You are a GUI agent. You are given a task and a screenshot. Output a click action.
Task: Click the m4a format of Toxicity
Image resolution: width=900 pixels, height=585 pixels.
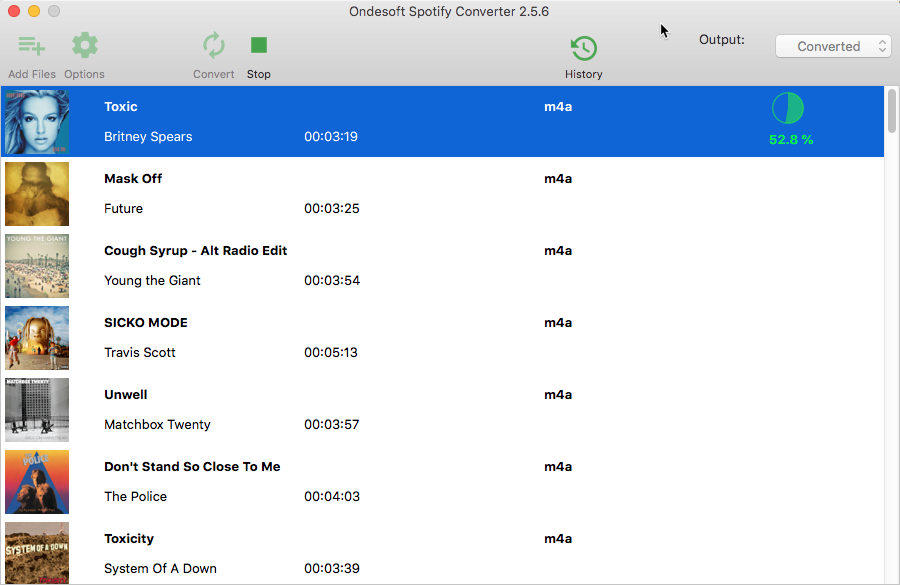point(558,538)
